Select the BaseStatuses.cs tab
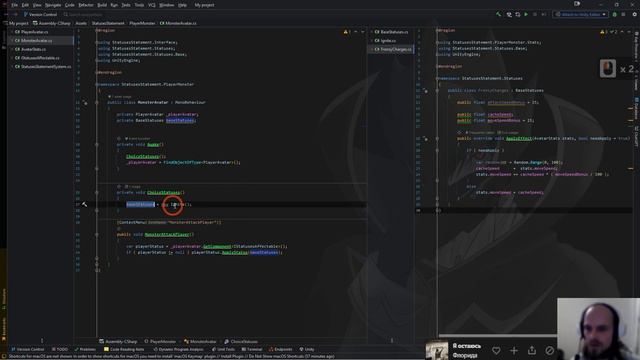This screenshot has height=360, width=640. (391, 32)
